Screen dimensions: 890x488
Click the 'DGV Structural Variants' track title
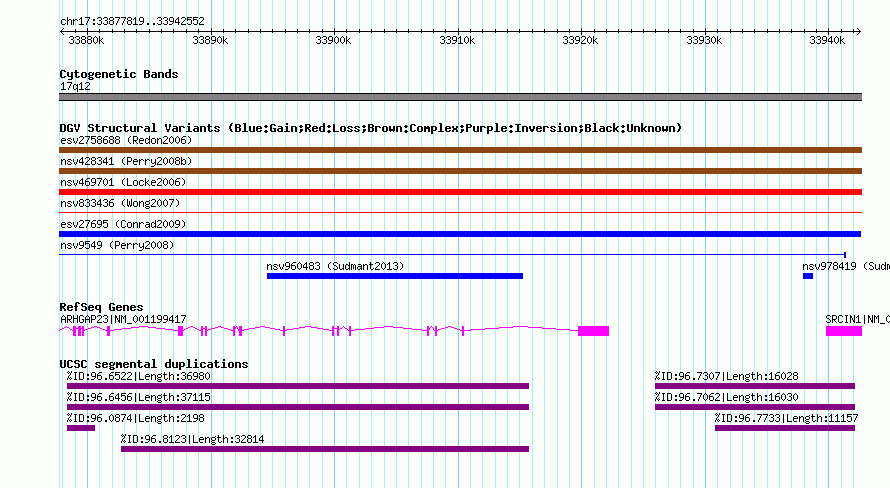click(371, 128)
